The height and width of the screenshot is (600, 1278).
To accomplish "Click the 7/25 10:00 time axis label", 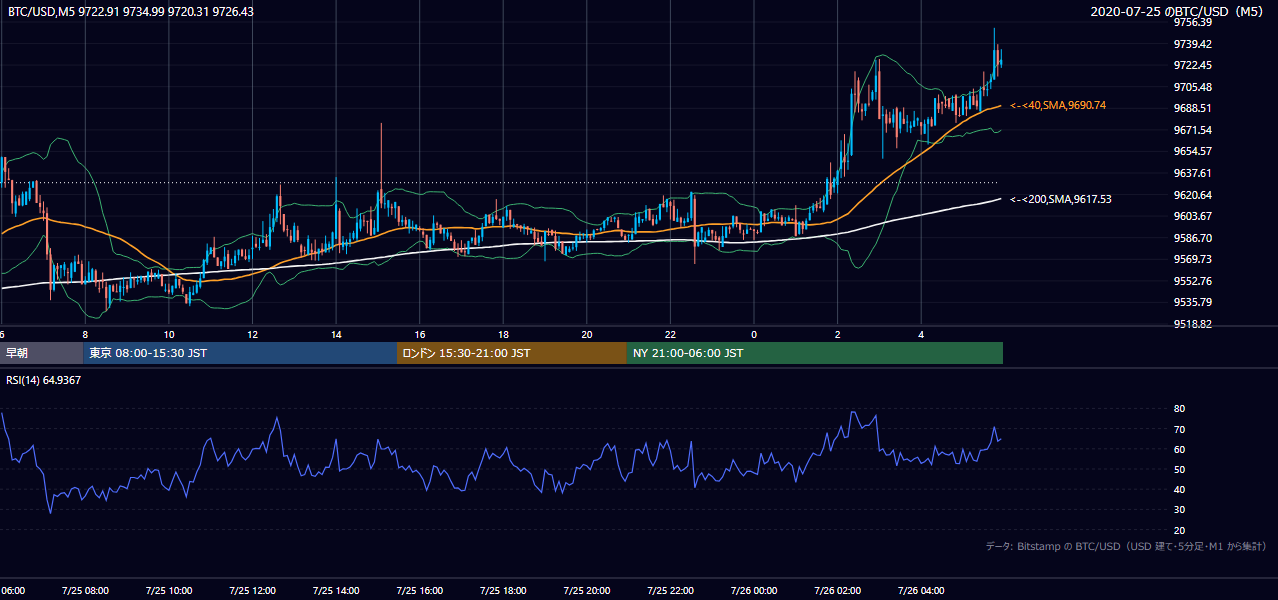I will click(168, 590).
